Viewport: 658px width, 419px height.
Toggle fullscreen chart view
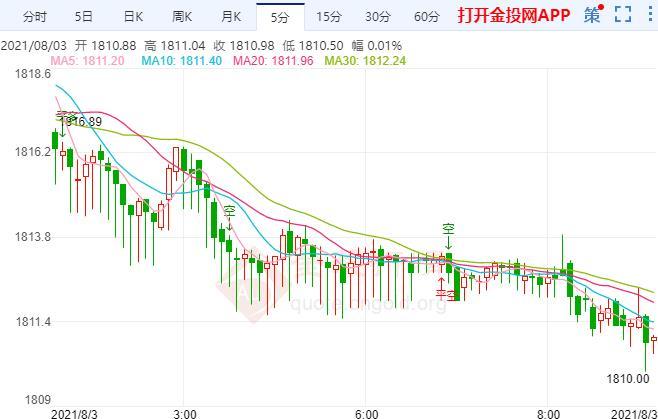click(x=623, y=14)
